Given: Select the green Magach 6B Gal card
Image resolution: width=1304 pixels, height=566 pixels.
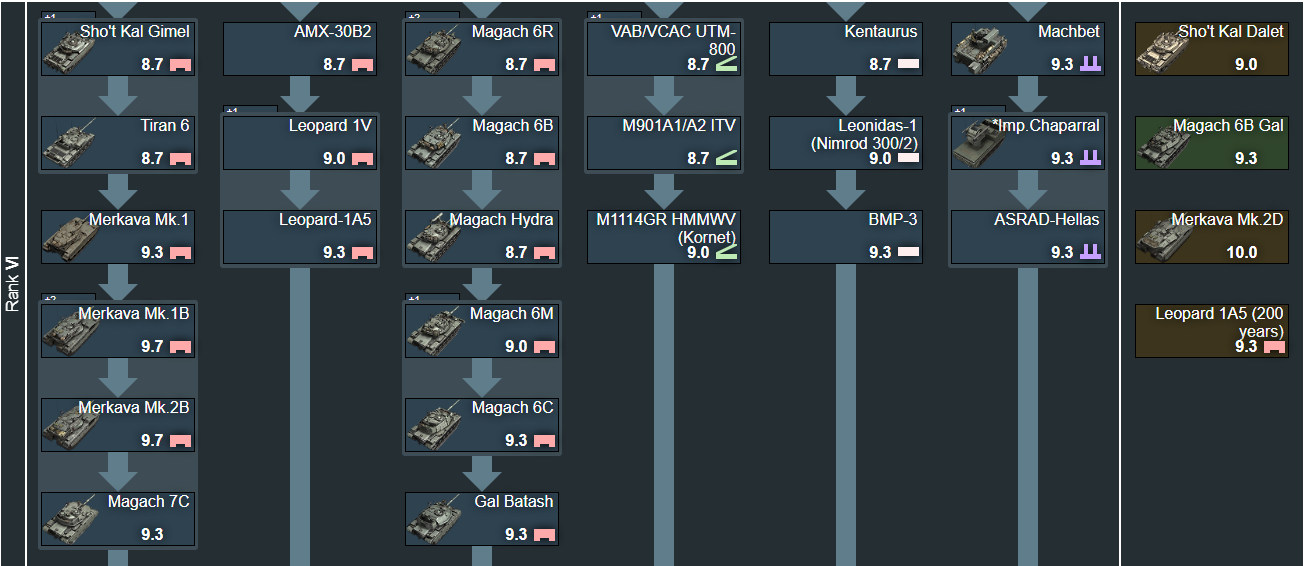Looking at the screenshot, I should [x=1212, y=143].
